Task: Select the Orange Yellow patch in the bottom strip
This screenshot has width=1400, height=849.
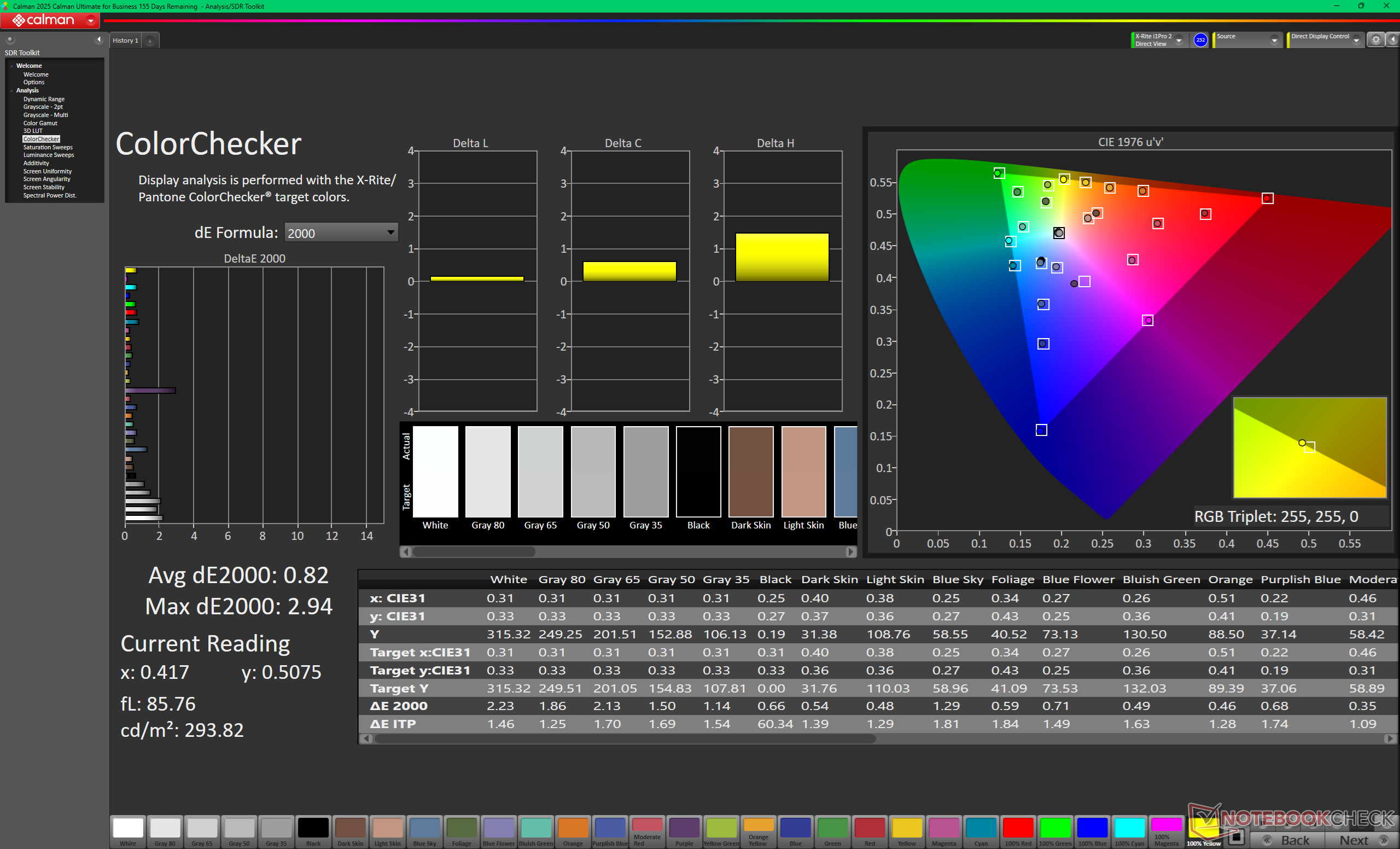Action: (759, 831)
